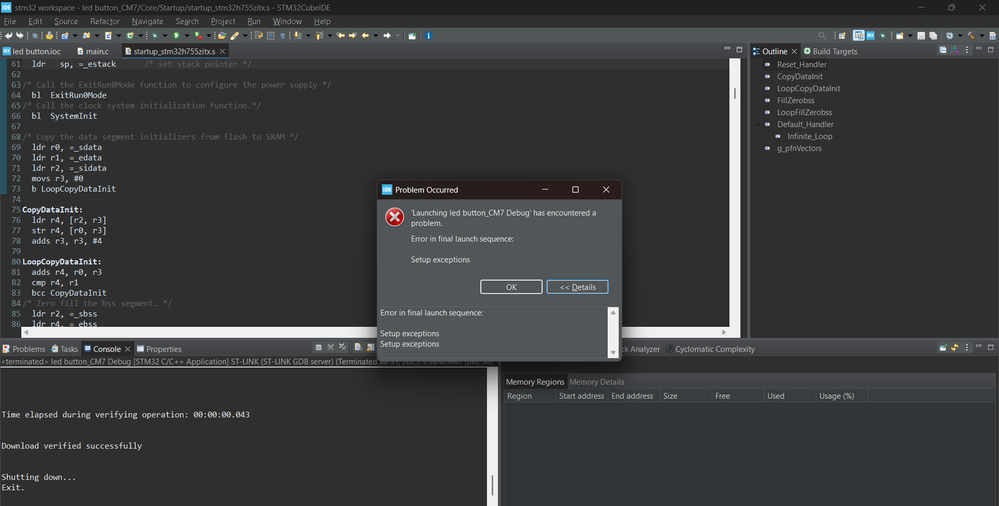Open the Back history dropdown arrow
The image size is (999, 506).
pyautogui.click(x=376, y=36)
